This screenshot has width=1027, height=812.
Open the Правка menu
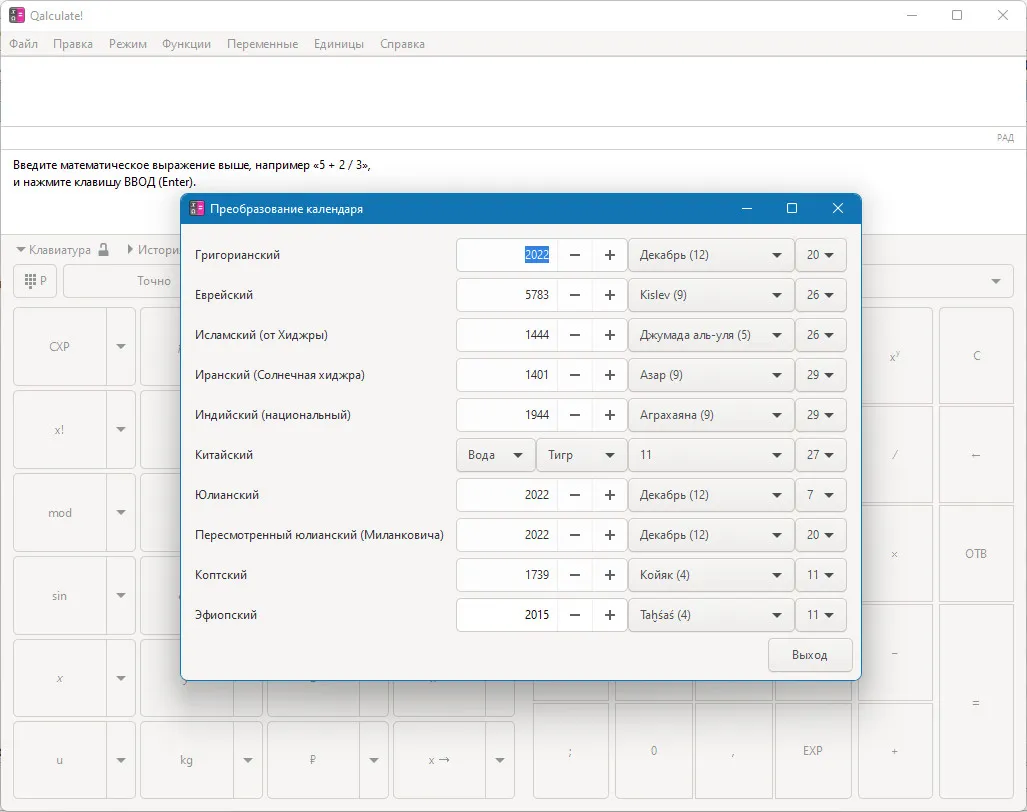click(73, 44)
